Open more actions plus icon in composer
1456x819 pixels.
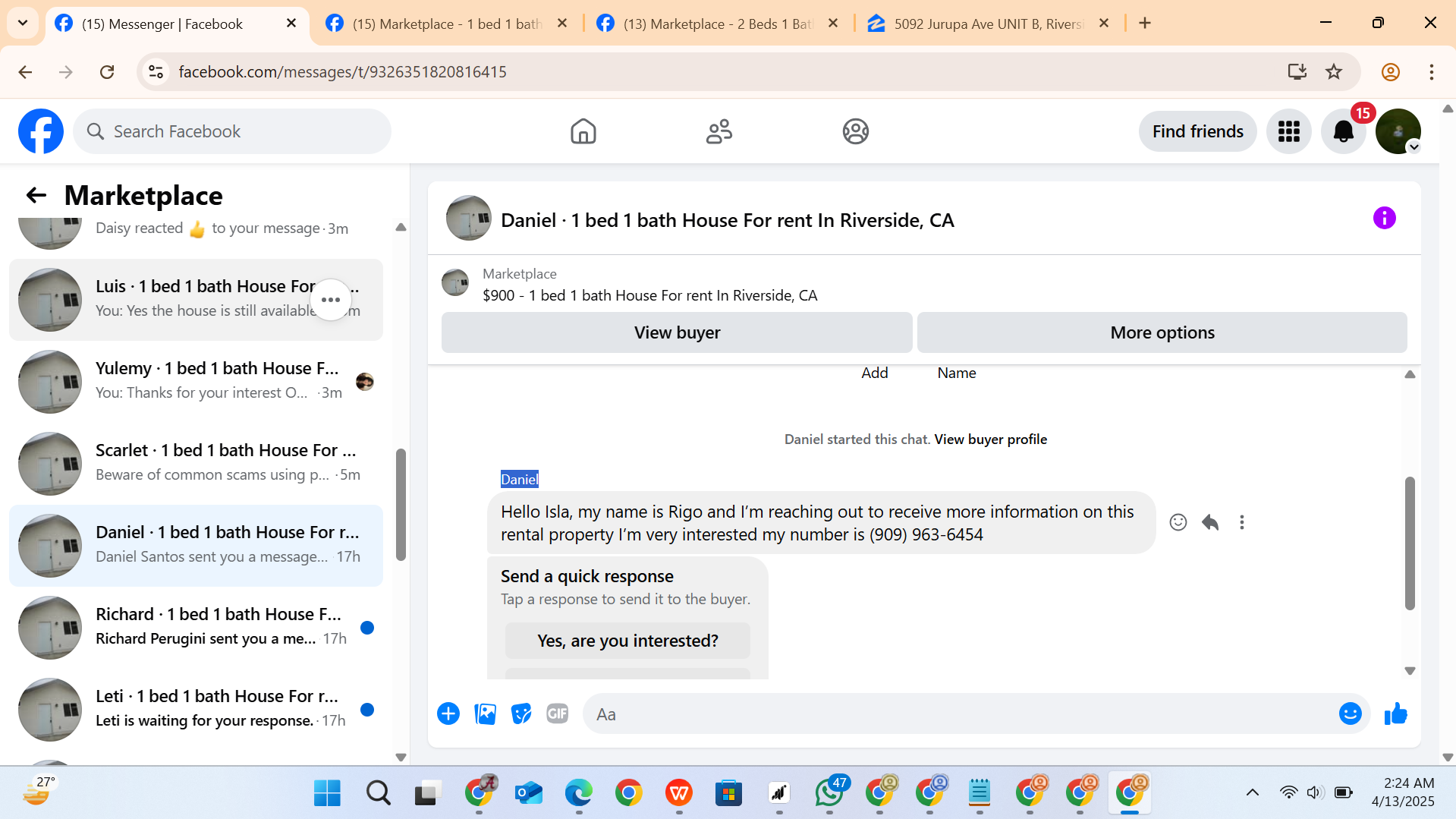[x=448, y=713]
